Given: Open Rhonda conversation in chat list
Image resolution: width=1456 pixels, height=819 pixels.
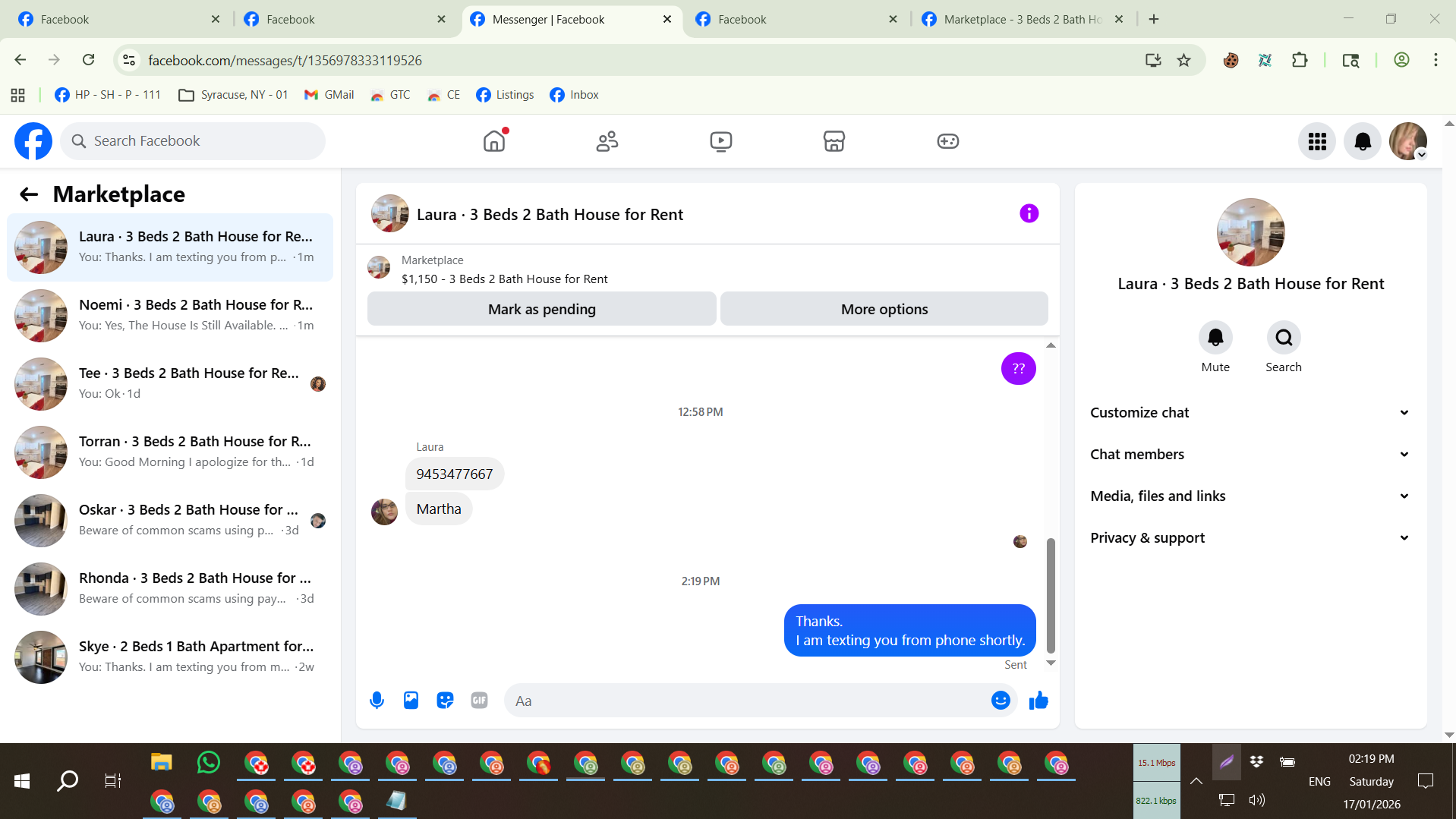Looking at the screenshot, I should pos(170,589).
